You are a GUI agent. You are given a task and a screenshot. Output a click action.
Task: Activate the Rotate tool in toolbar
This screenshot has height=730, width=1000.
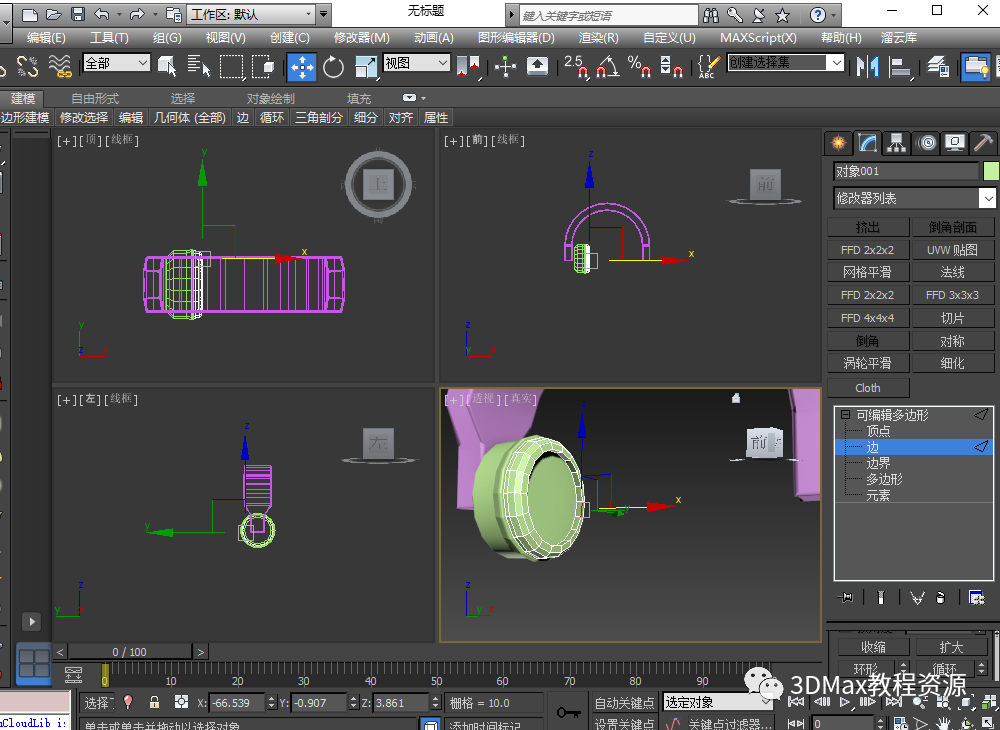(334, 67)
